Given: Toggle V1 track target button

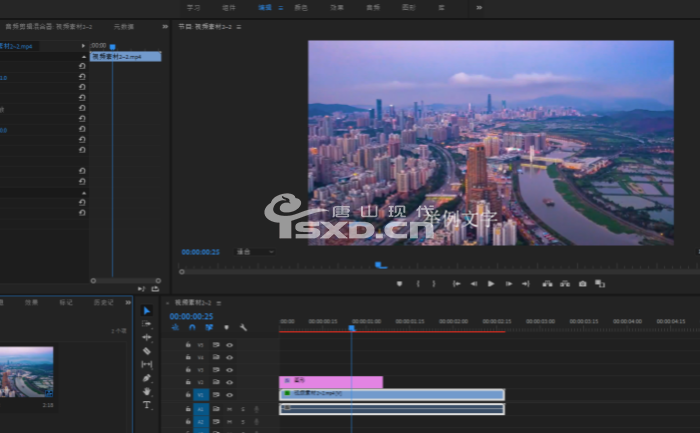Looking at the screenshot, I should tap(201, 395).
